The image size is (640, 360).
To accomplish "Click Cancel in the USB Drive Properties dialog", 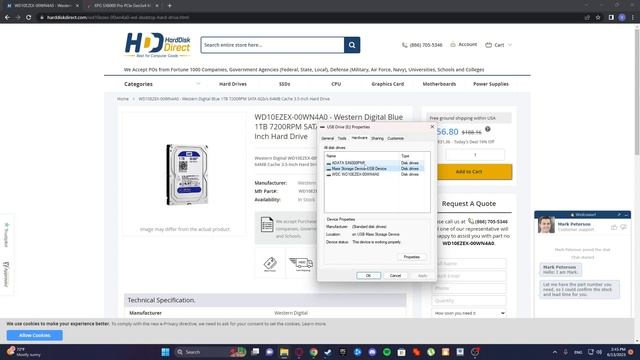I will (x=395, y=276).
